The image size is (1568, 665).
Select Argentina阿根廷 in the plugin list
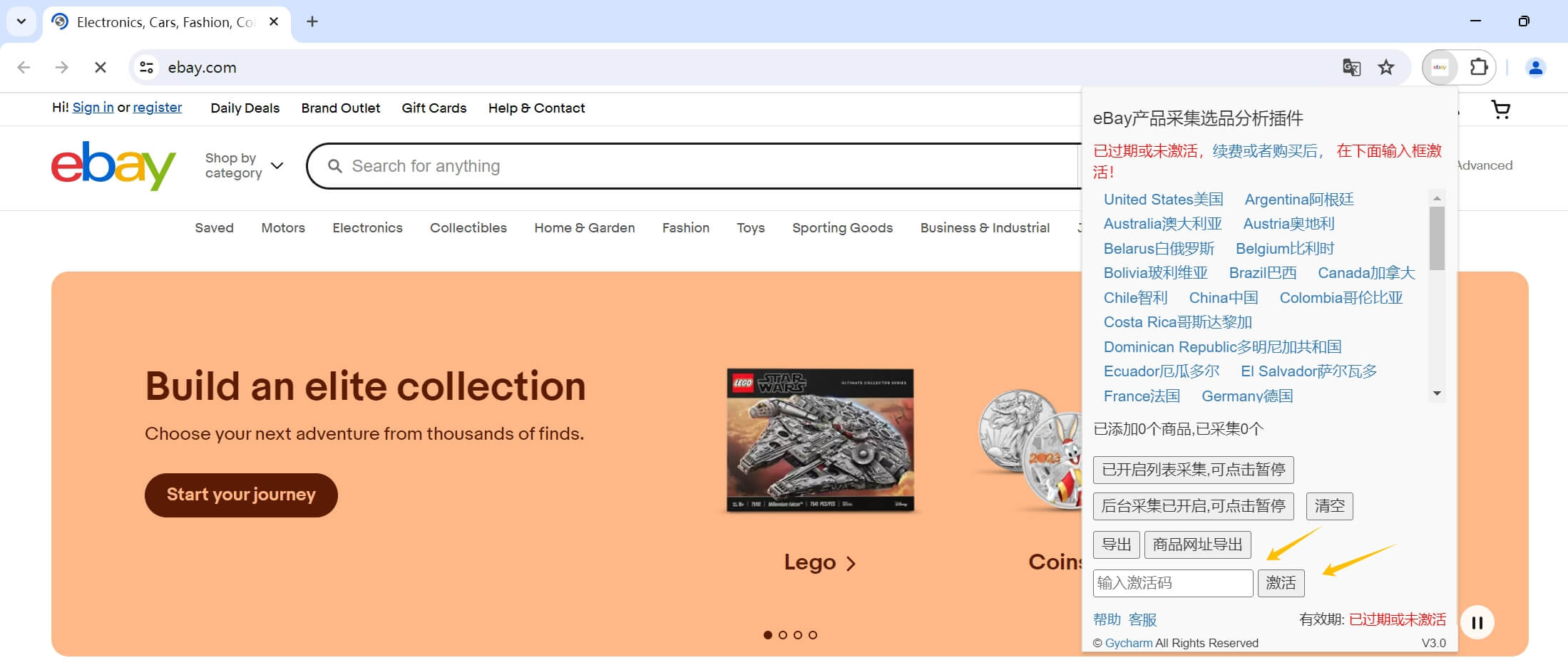point(1298,200)
